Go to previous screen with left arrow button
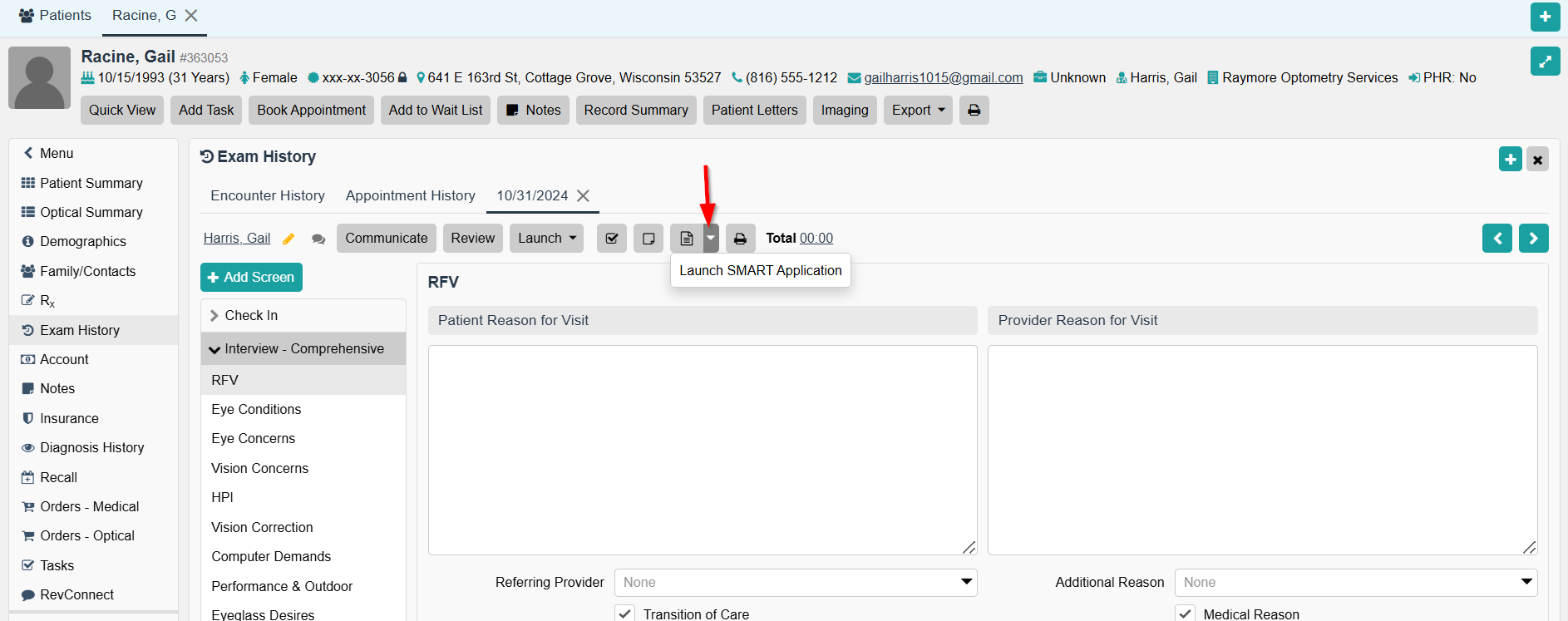Image resolution: width=1568 pixels, height=621 pixels. click(1497, 239)
